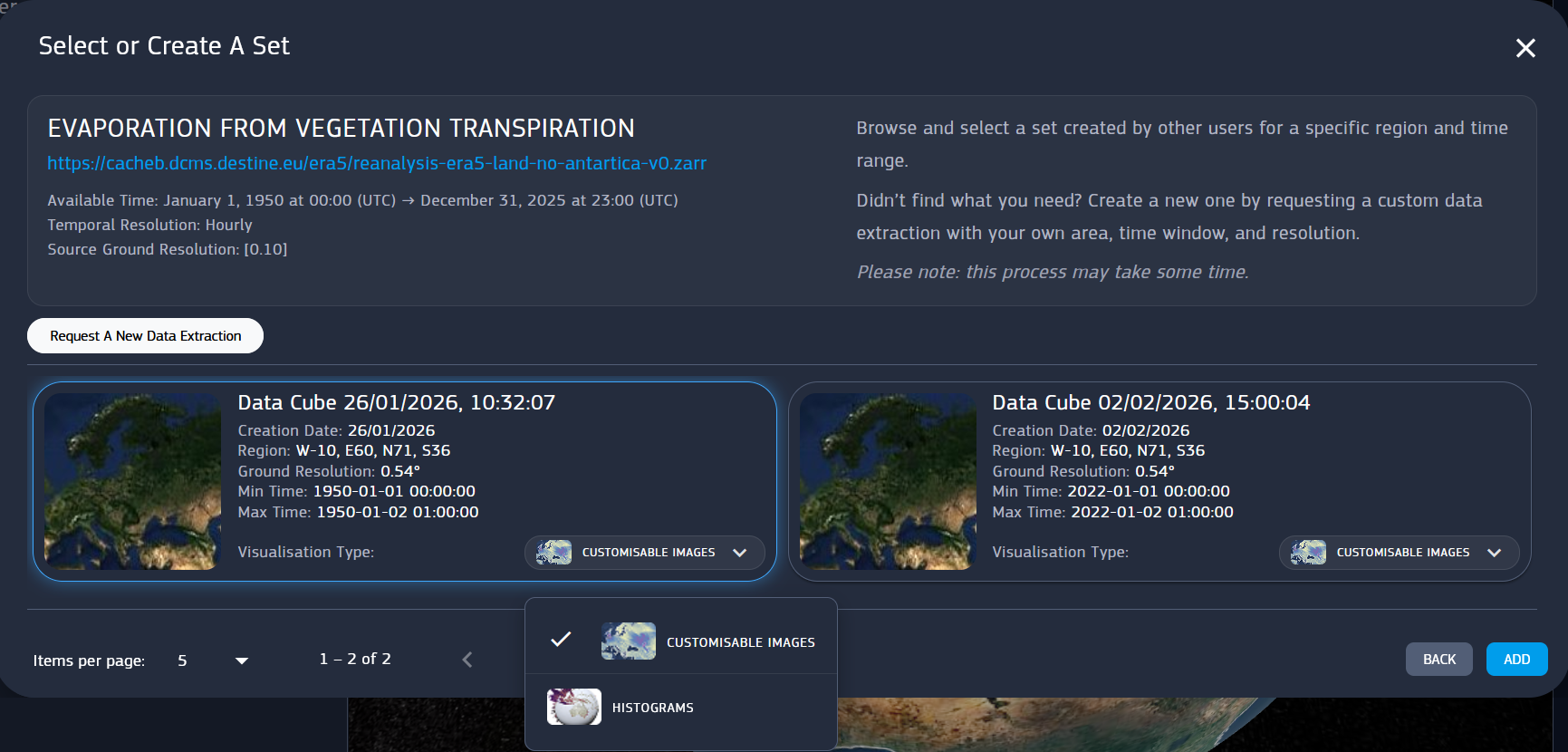Choose Histograms from the visualisation menu
The width and height of the screenshot is (1568, 752).
[652, 708]
